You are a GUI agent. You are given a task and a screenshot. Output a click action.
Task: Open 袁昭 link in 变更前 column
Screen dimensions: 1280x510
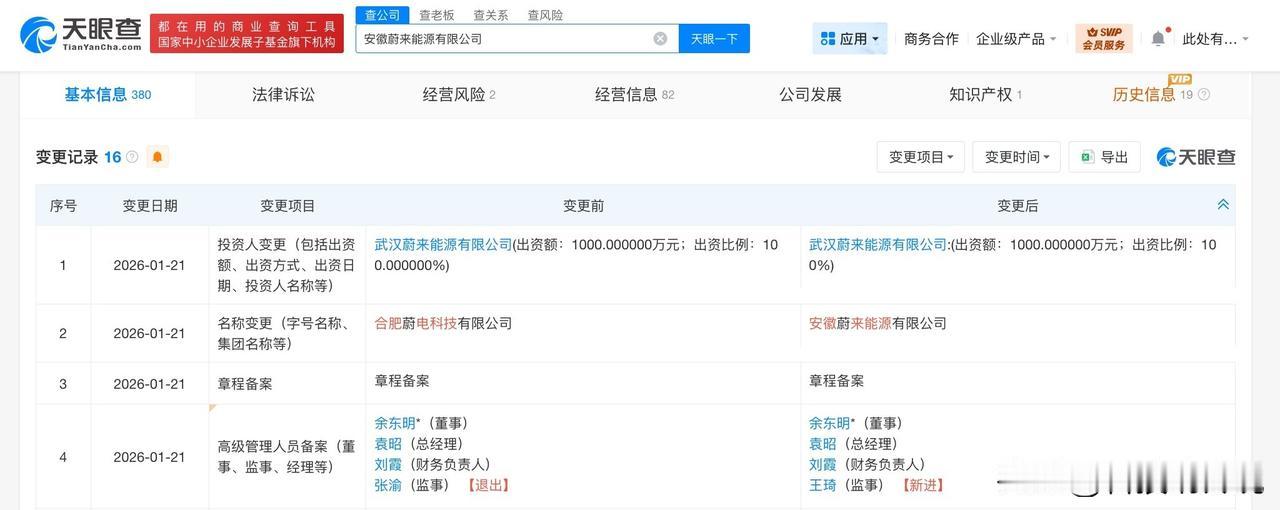point(388,444)
